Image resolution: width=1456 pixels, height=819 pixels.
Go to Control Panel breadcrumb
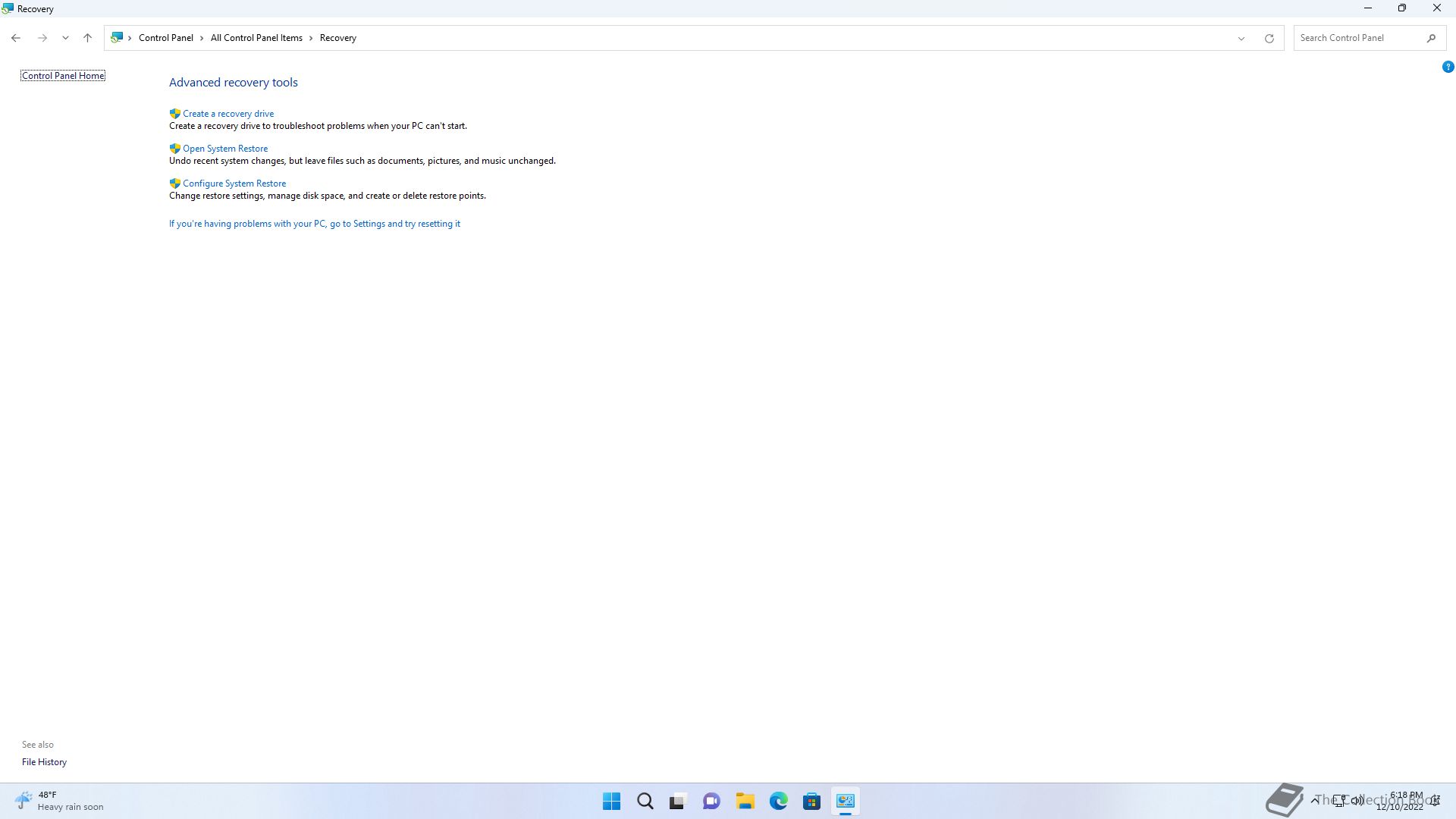165,38
